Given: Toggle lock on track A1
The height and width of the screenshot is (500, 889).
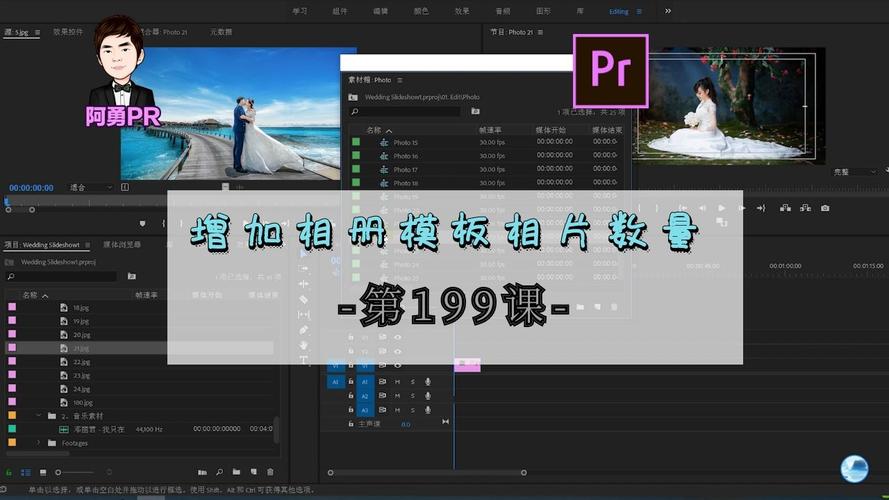Looking at the screenshot, I should tap(351, 382).
